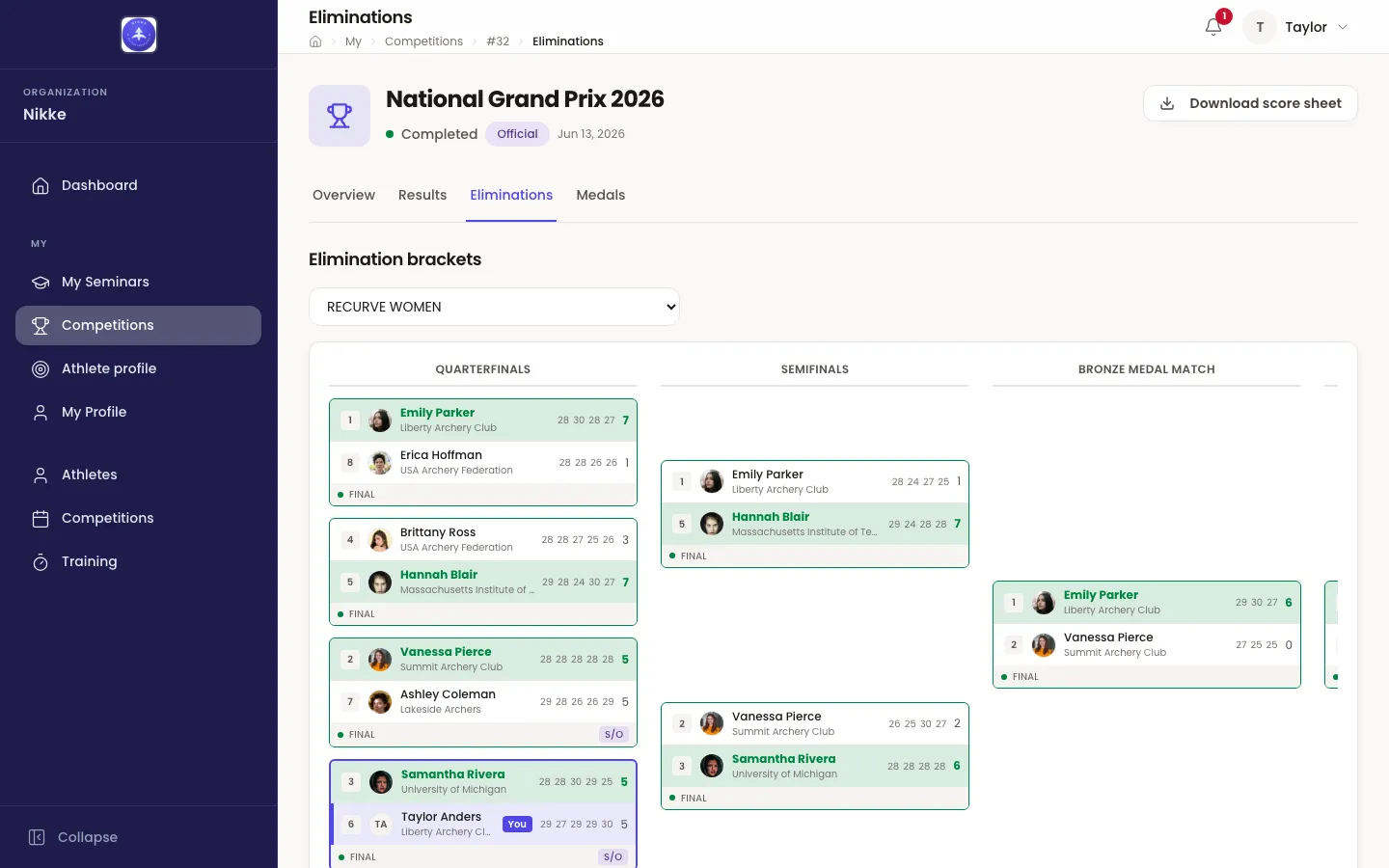Switch to the Overview tab

pos(343,195)
